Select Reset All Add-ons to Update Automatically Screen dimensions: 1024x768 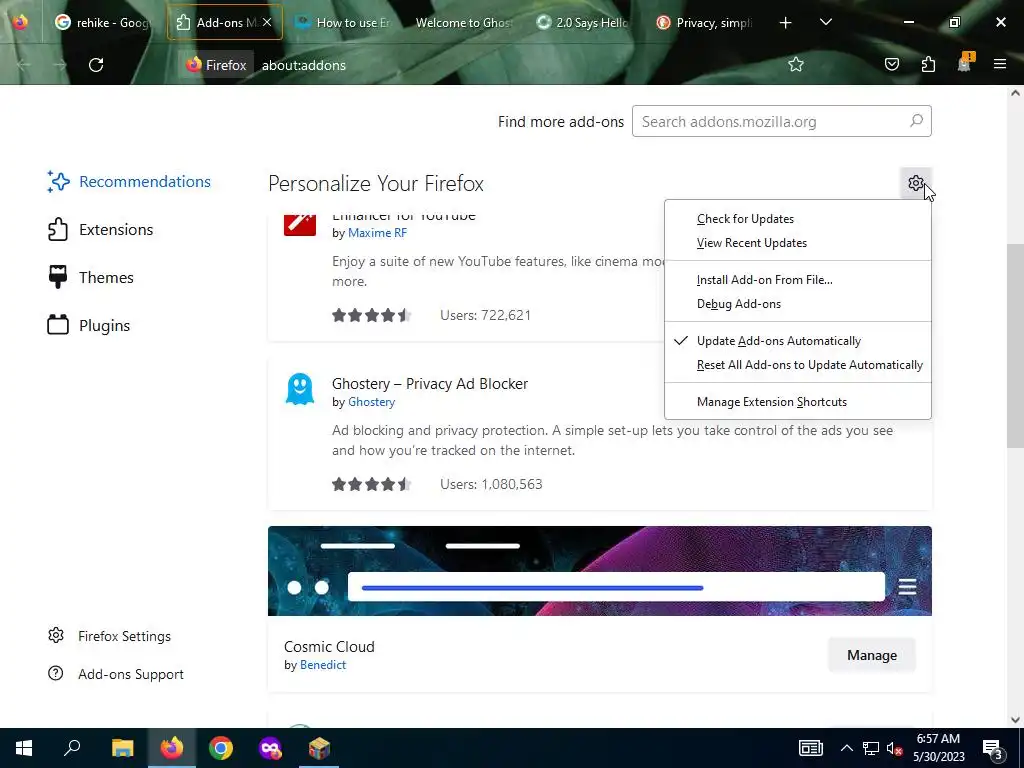[x=797, y=365]
